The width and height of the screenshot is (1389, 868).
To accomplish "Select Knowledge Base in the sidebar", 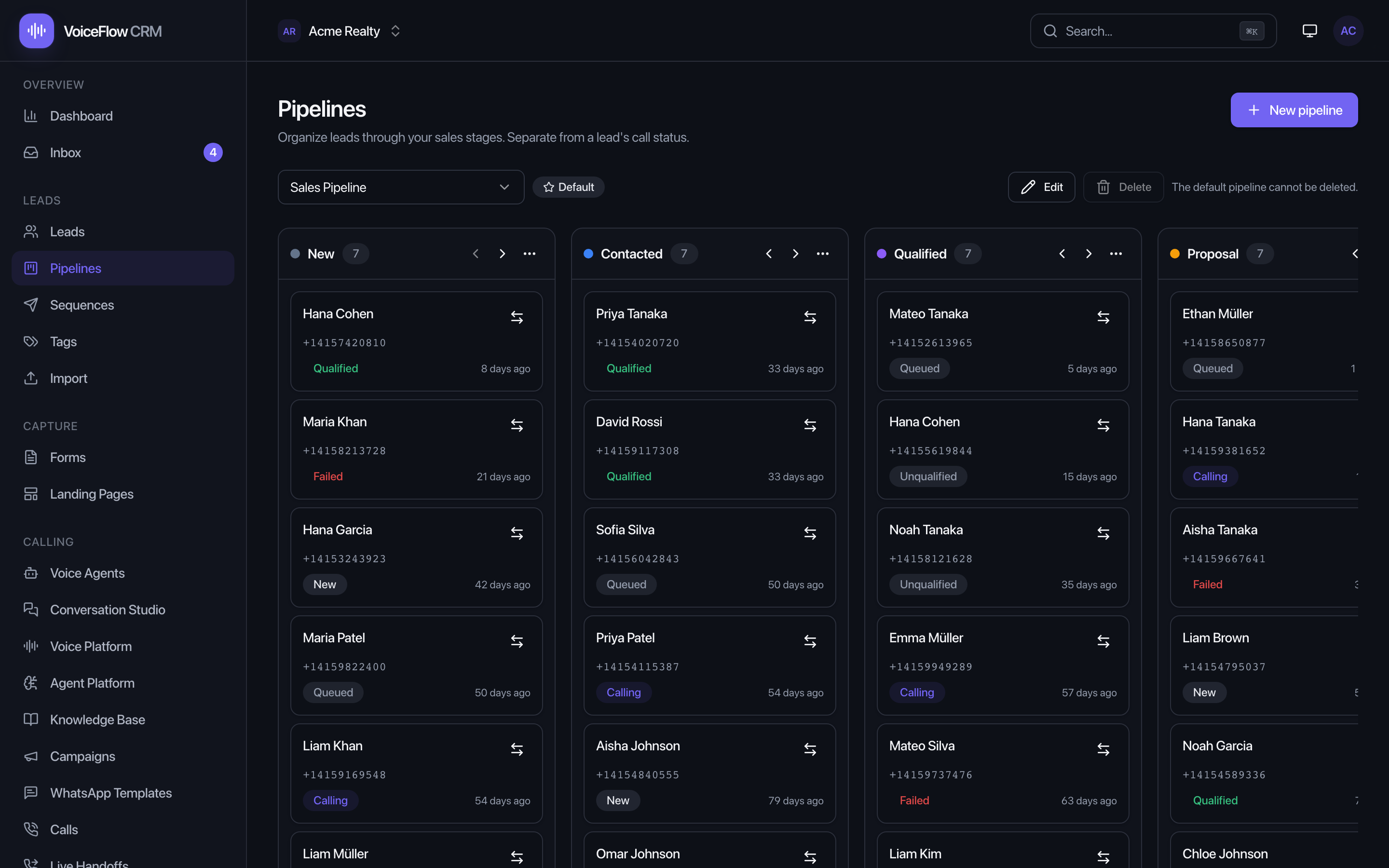I will click(x=123, y=720).
